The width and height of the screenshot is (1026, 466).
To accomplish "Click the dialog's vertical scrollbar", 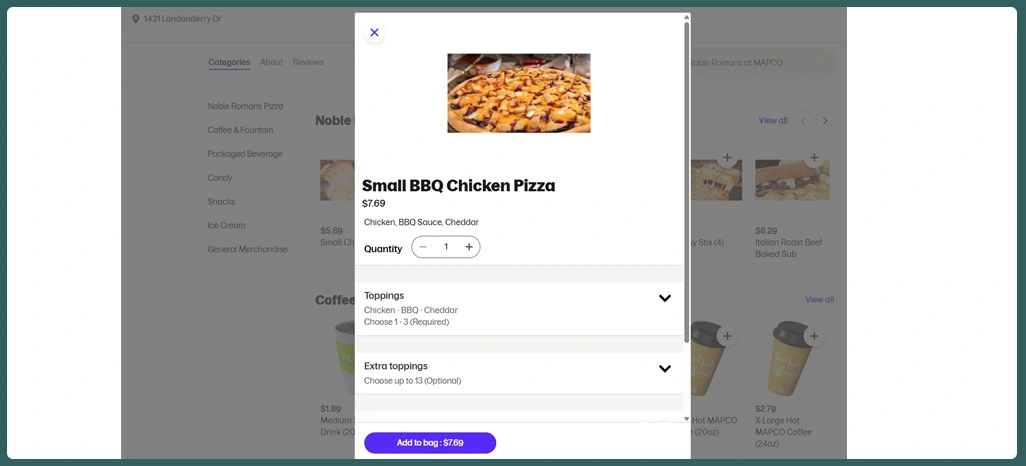I will (686, 182).
